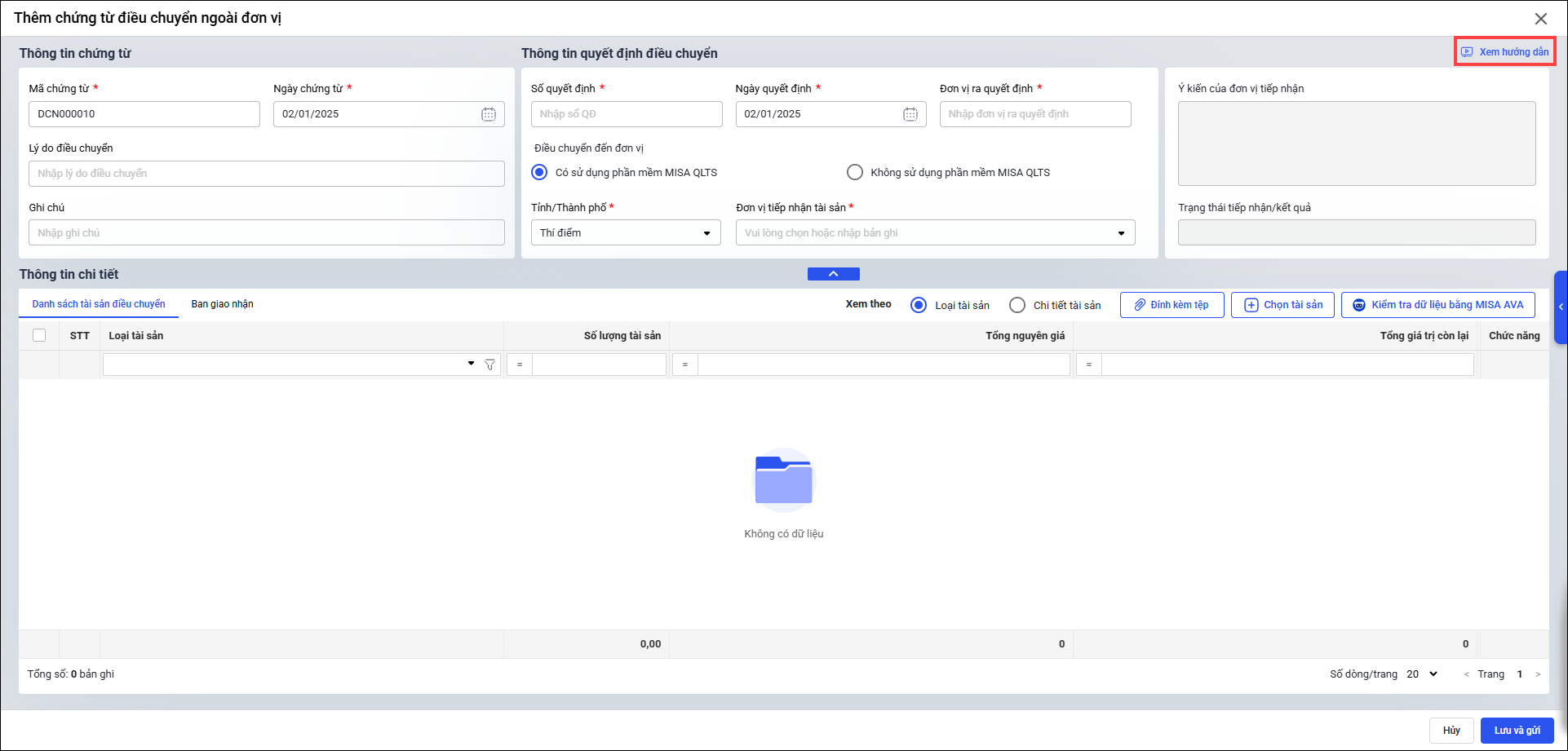Image resolution: width=1568 pixels, height=751 pixels.
Task: Choose Chi tiết tài sản view option
Action: pyautogui.click(x=1017, y=305)
